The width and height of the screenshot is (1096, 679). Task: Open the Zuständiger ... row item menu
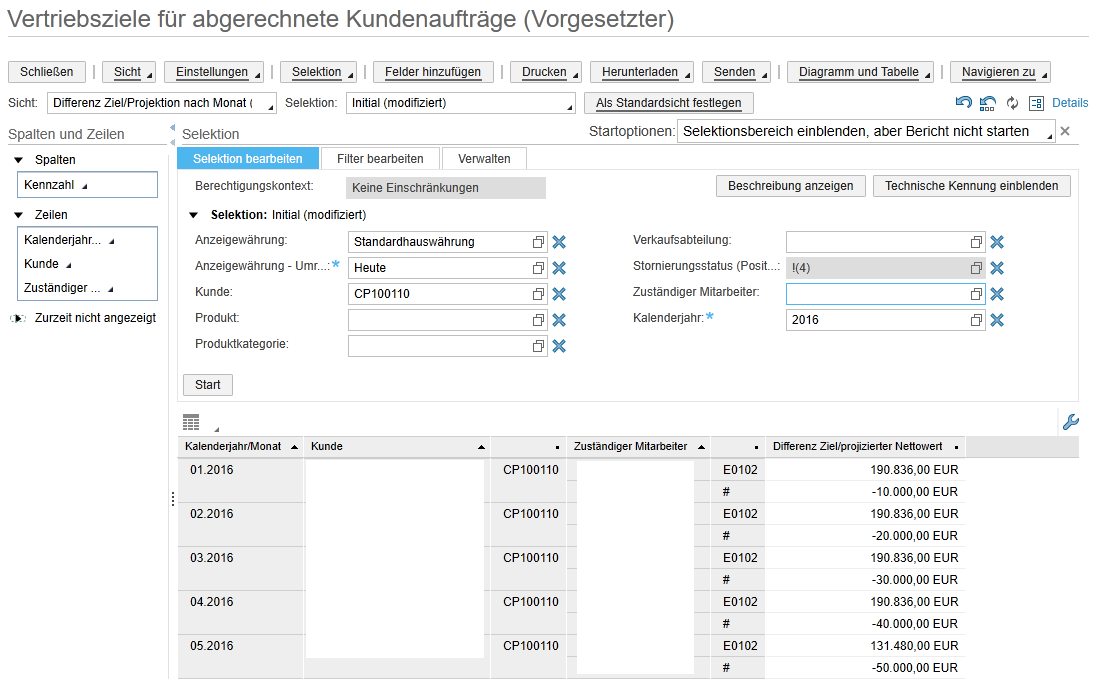[x=110, y=290]
